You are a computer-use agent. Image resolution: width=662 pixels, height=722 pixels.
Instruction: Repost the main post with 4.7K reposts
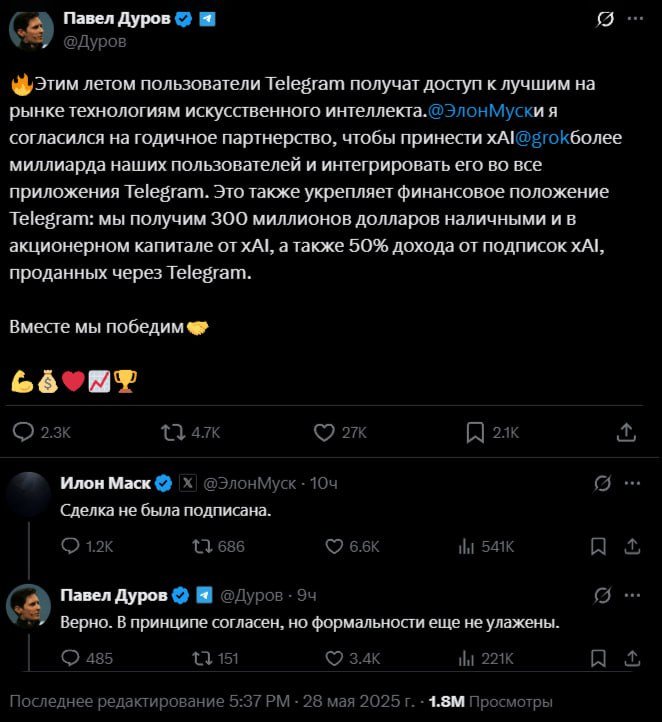click(x=174, y=432)
